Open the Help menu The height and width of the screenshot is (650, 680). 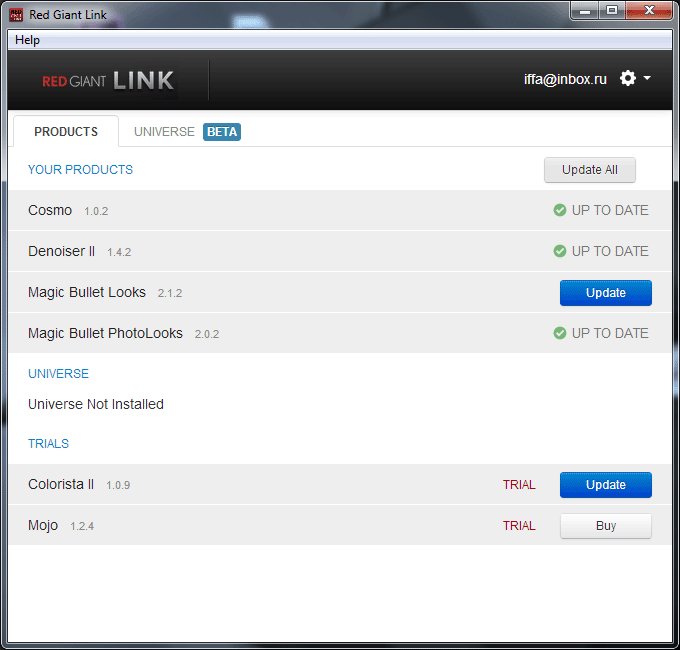(x=27, y=40)
